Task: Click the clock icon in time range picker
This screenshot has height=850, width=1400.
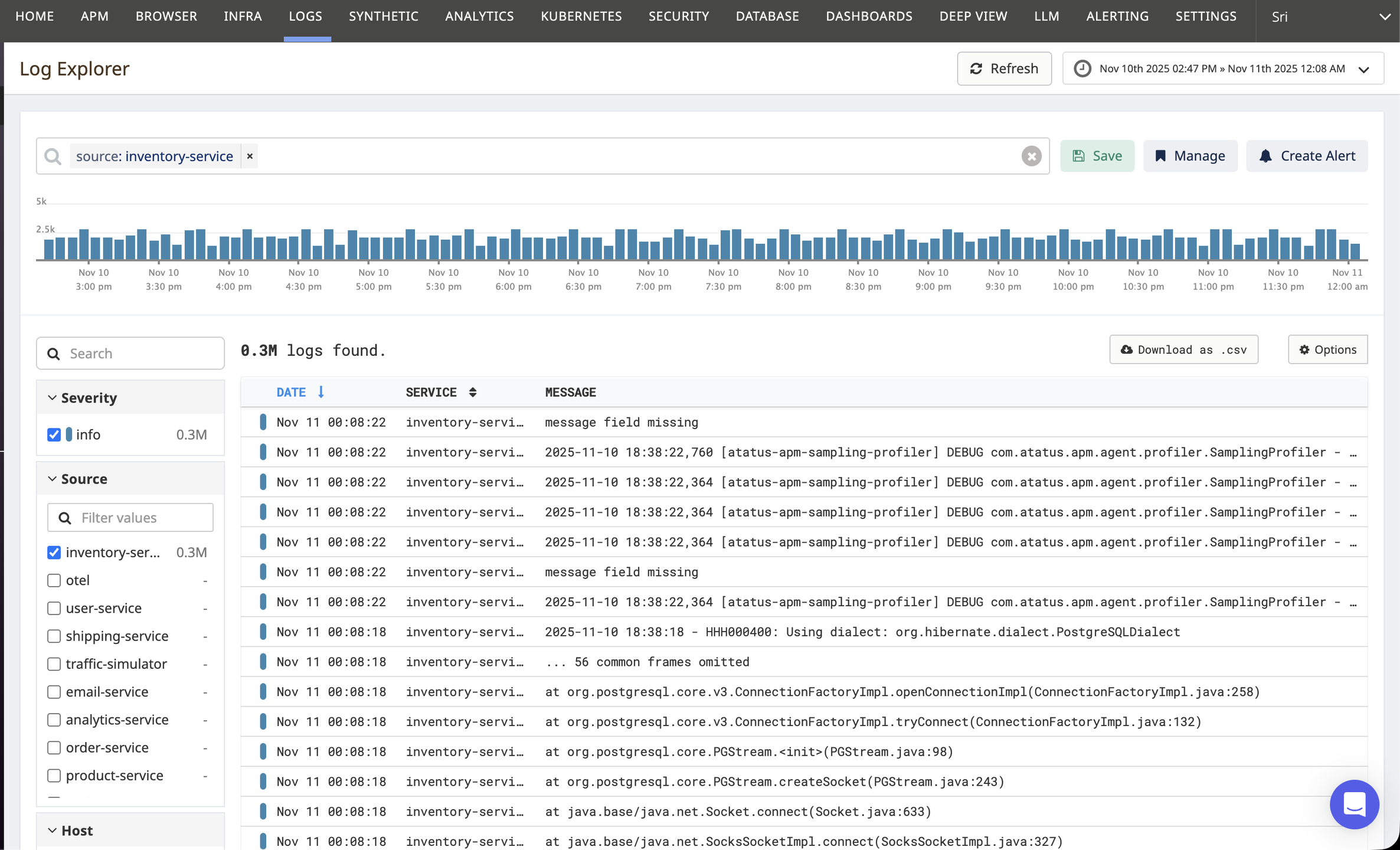Action: [x=1082, y=68]
